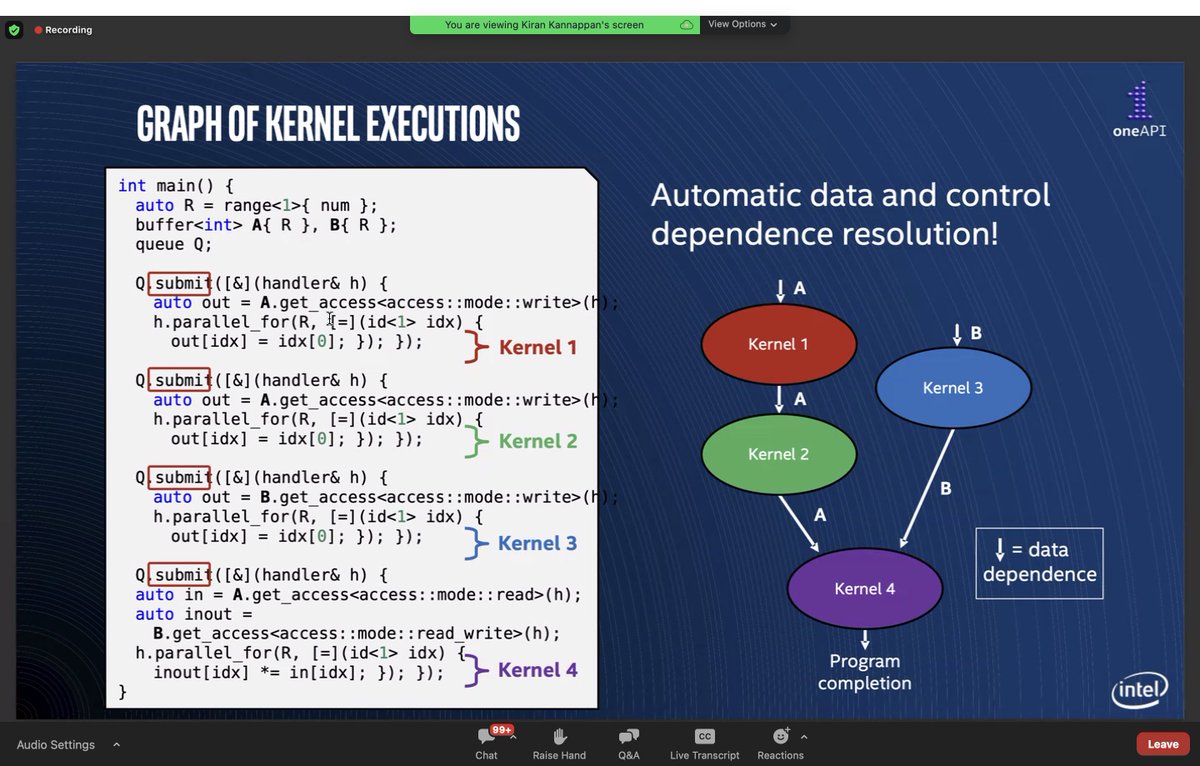The width and height of the screenshot is (1200, 766).
Task: Expand the chat options caret
Action: click(513, 736)
